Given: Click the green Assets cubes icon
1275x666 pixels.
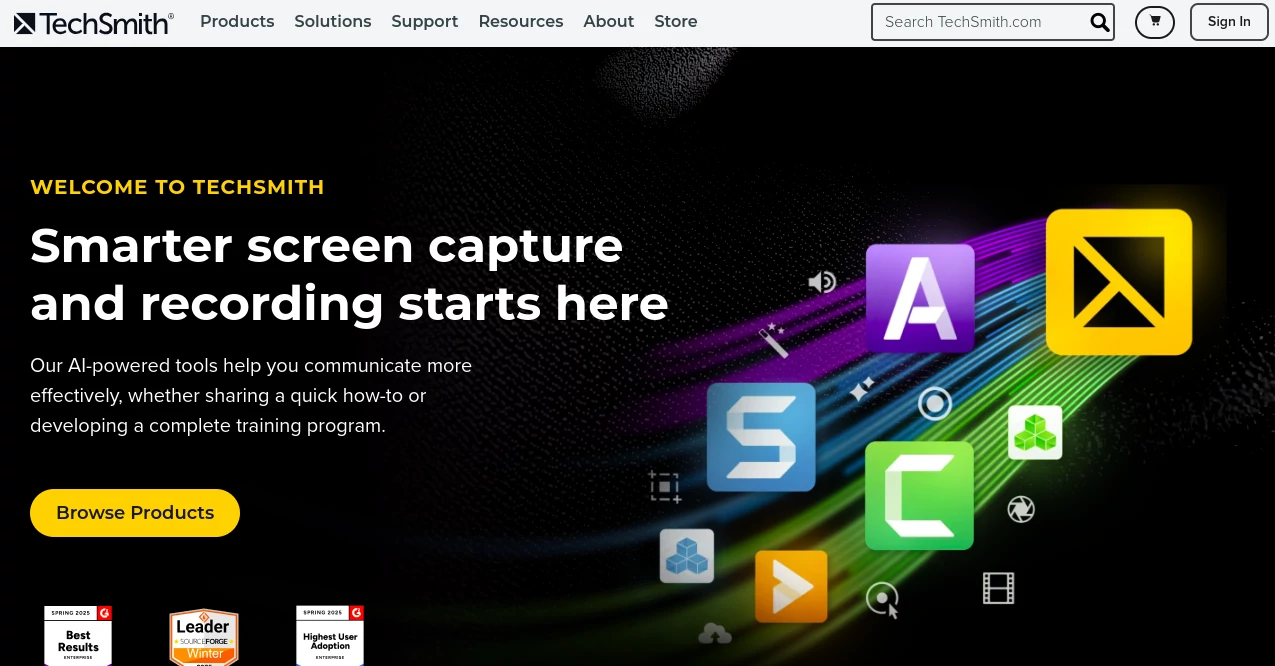Looking at the screenshot, I should point(1034,432).
